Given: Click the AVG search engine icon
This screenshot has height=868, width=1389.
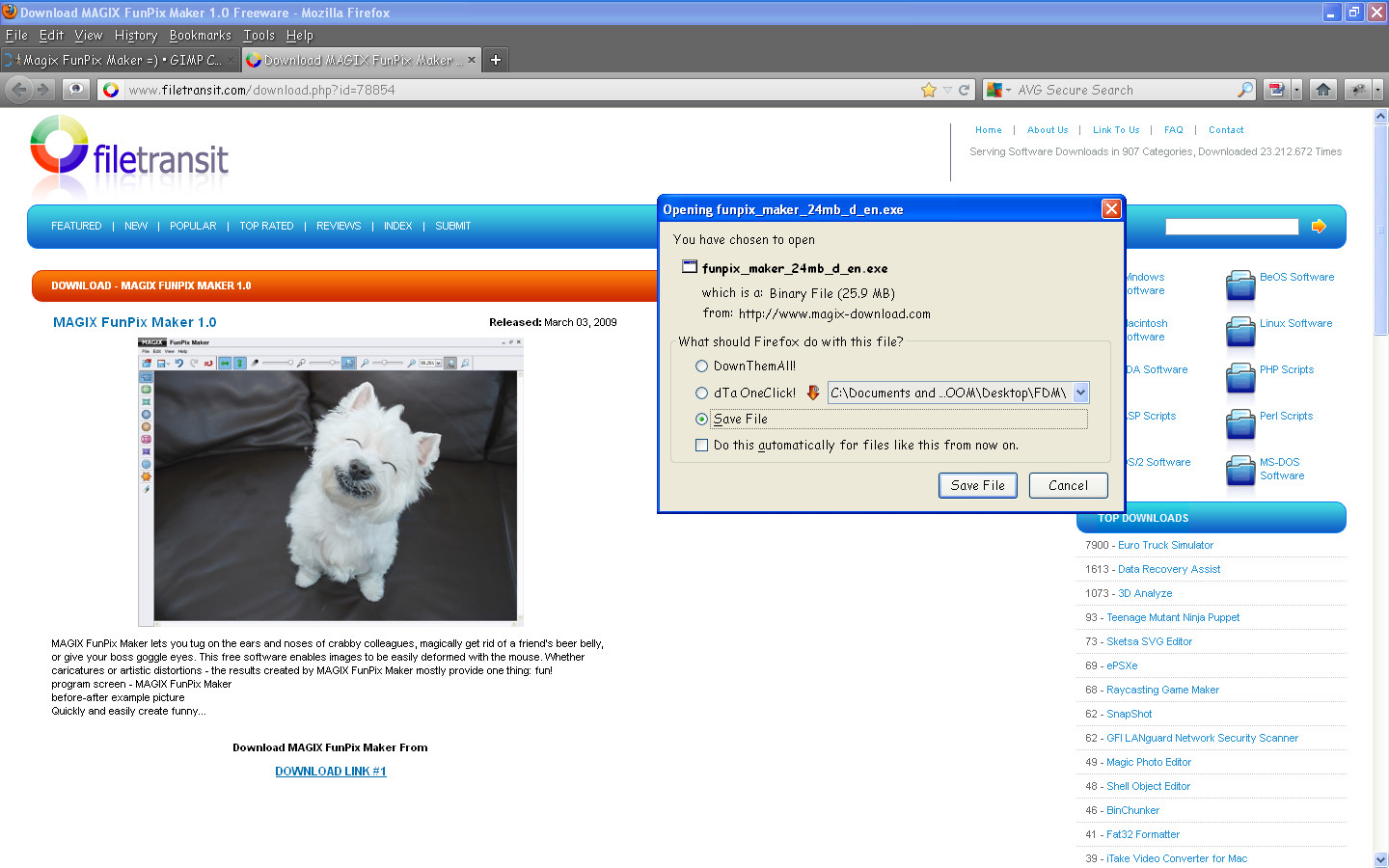Looking at the screenshot, I should click(x=994, y=90).
